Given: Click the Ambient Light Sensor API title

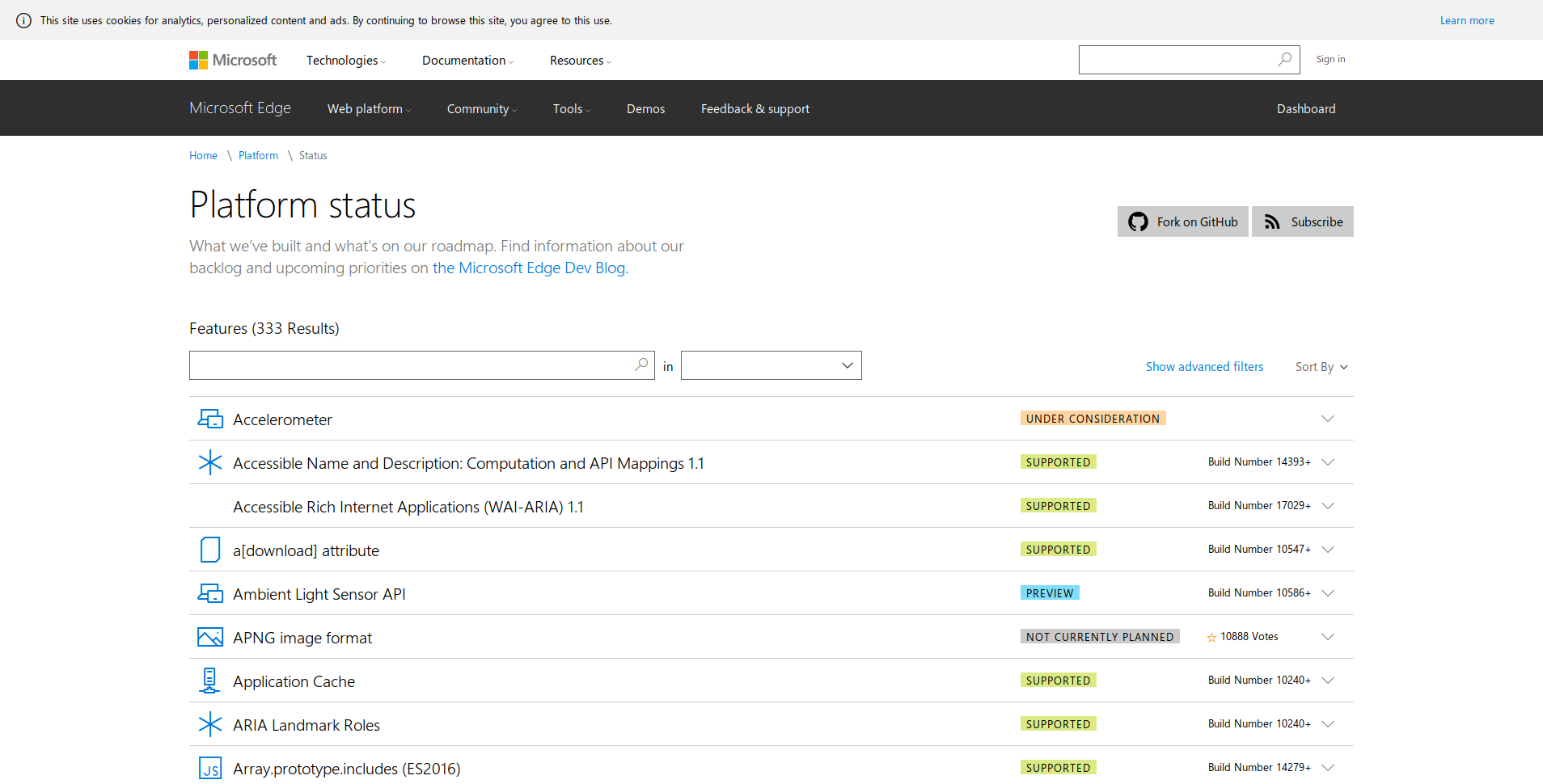Looking at the screenshot, I should [x=319, y=594].
